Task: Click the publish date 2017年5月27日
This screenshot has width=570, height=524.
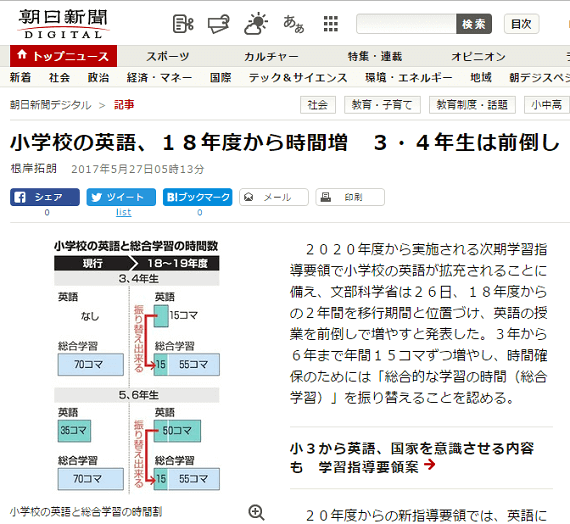Action: click(x=138, y=169)
